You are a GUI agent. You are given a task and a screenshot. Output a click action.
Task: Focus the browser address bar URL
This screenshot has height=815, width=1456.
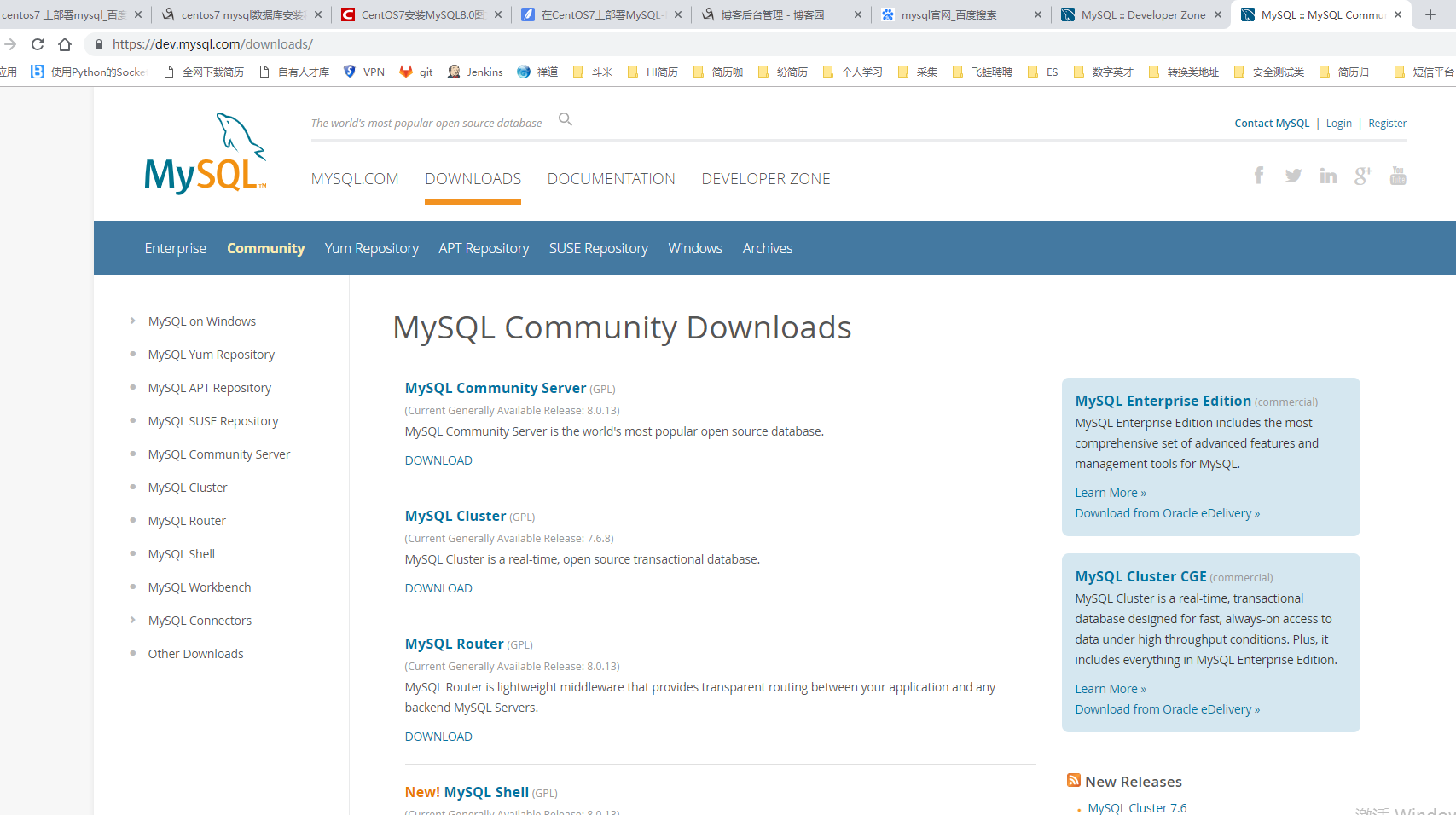pos(212,44)
